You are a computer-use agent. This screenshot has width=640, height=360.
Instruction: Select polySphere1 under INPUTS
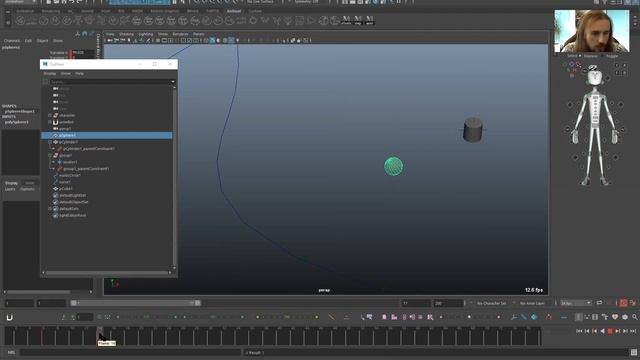click(17, 122)
